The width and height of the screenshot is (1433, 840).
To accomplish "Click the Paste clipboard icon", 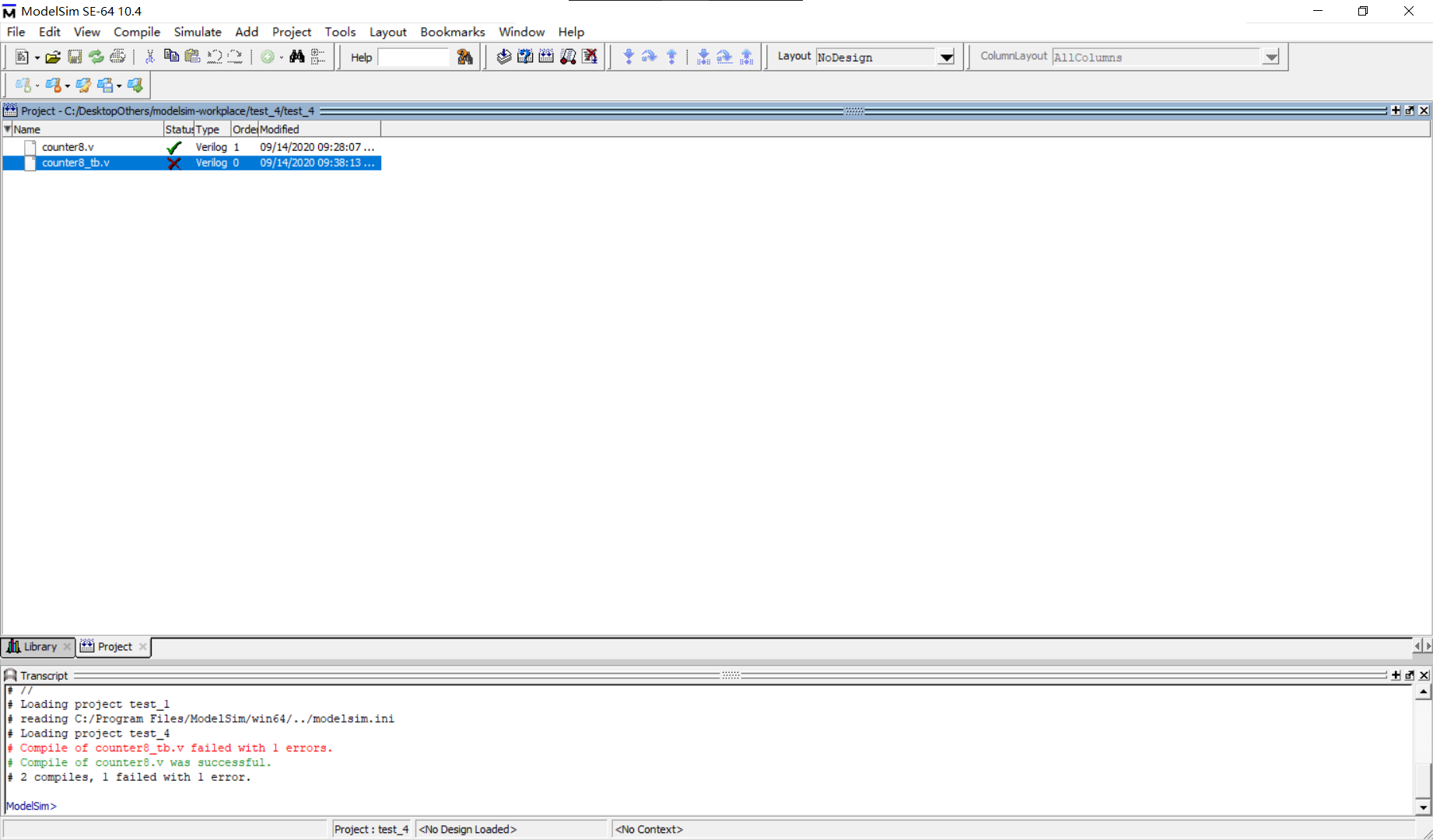I will point(192,57).
